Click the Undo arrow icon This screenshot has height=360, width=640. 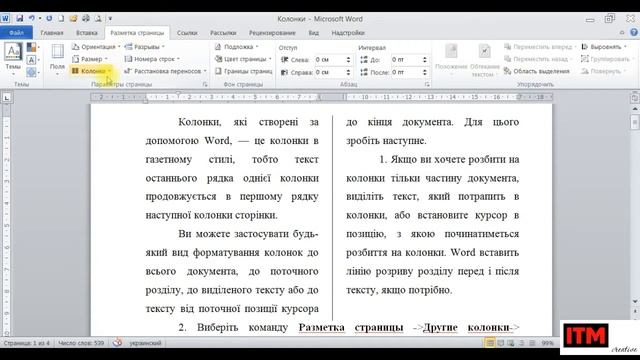(x=31, y=18)
